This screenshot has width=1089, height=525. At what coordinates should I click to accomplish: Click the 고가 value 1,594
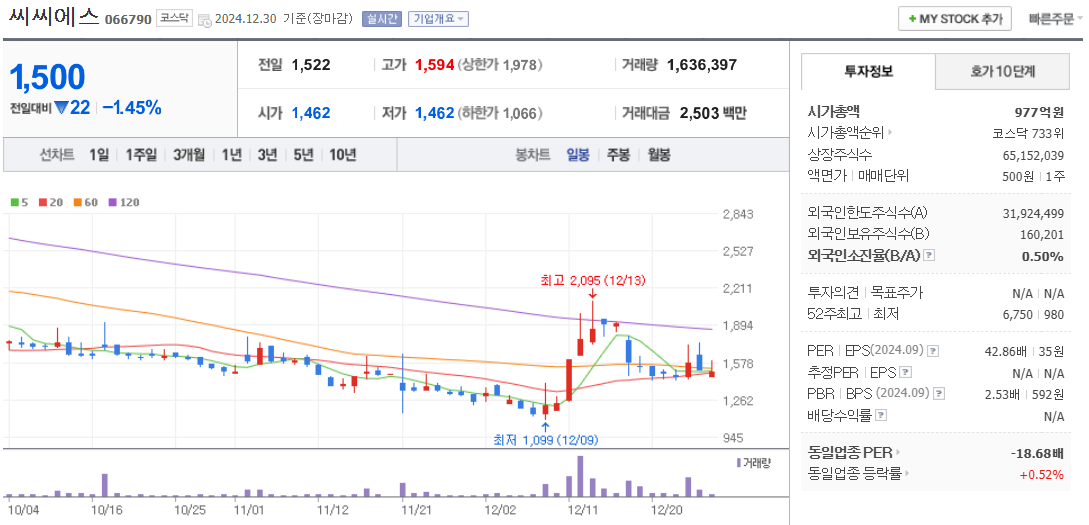point(434,65)
